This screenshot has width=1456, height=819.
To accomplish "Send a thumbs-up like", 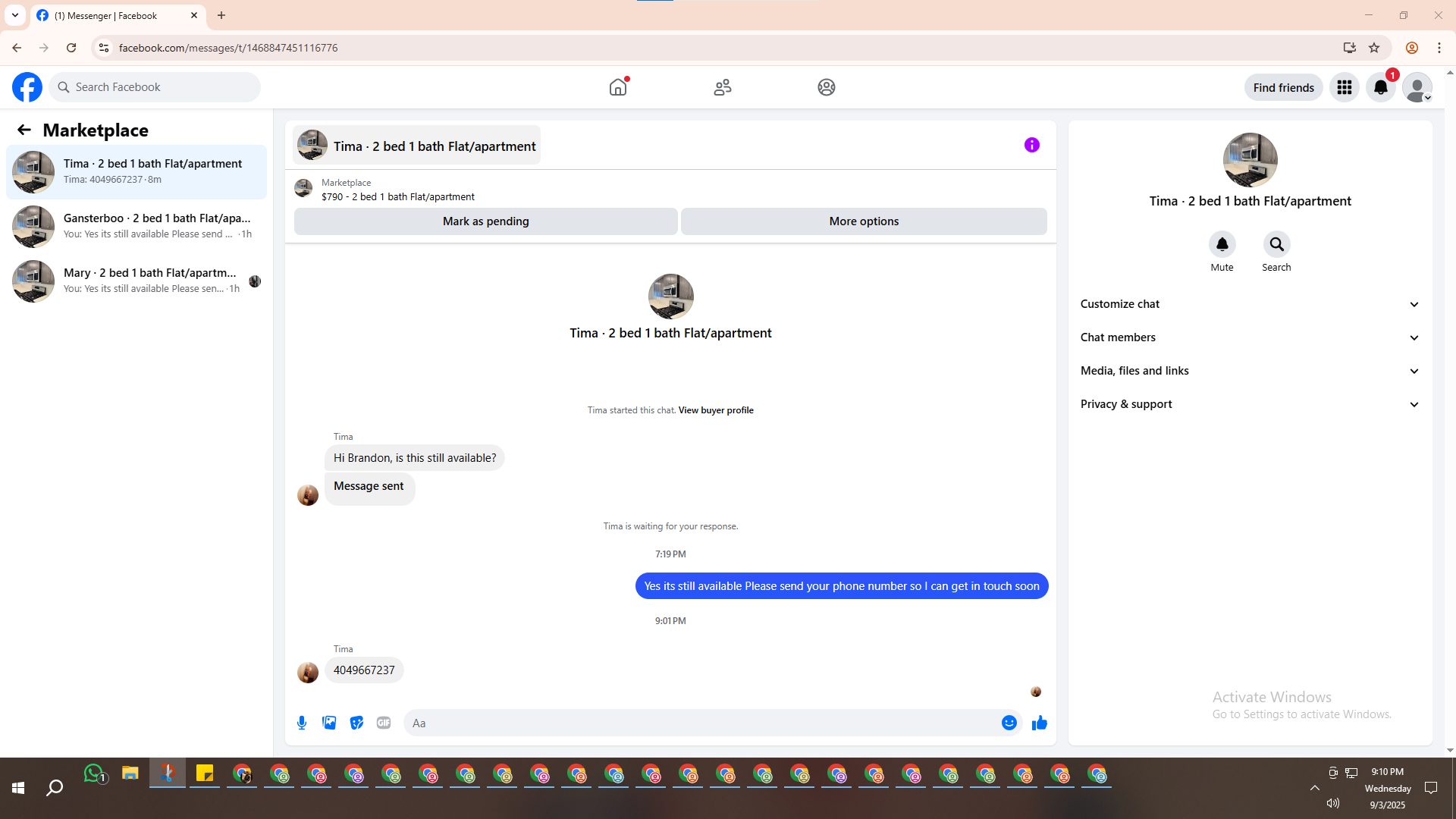I will coord(1040,723).
